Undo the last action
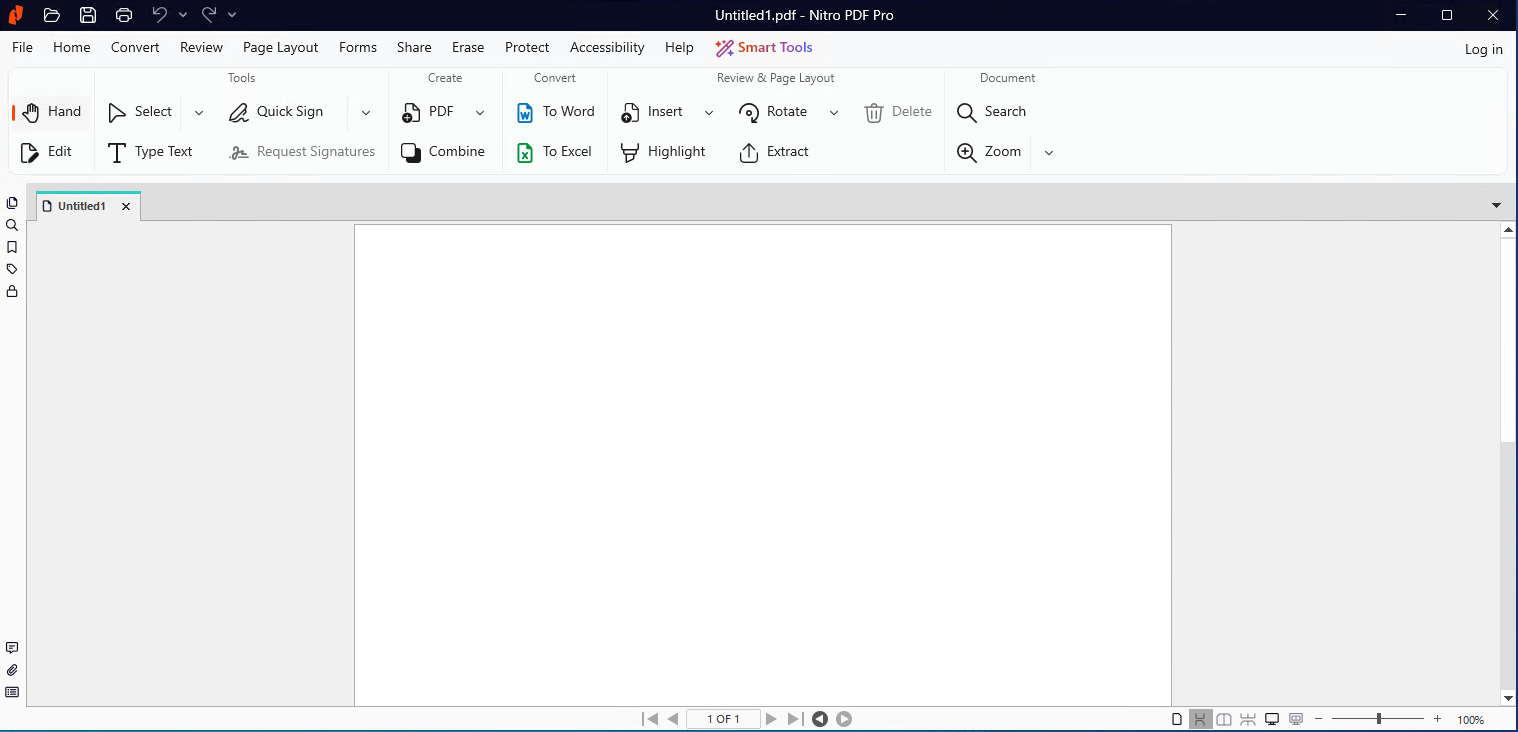Image resolution: width=1518 pixels, height=732 pixels. [x=160, y=14]
